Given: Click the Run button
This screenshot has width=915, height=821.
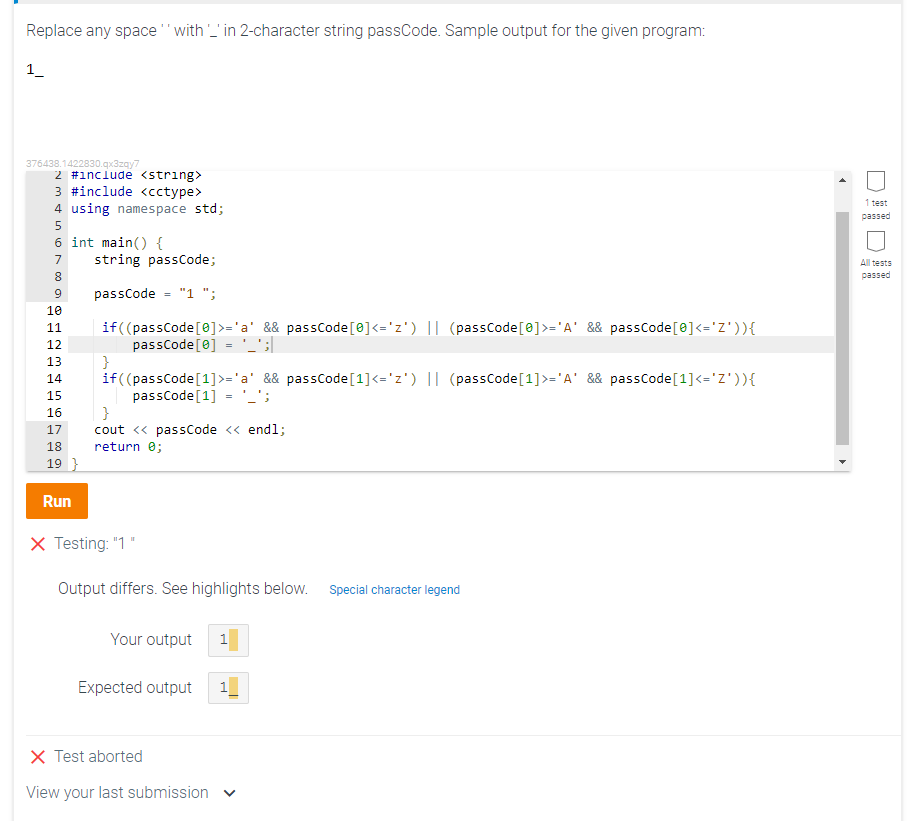Looking at the screenshot, I should (x=56, y=501).
